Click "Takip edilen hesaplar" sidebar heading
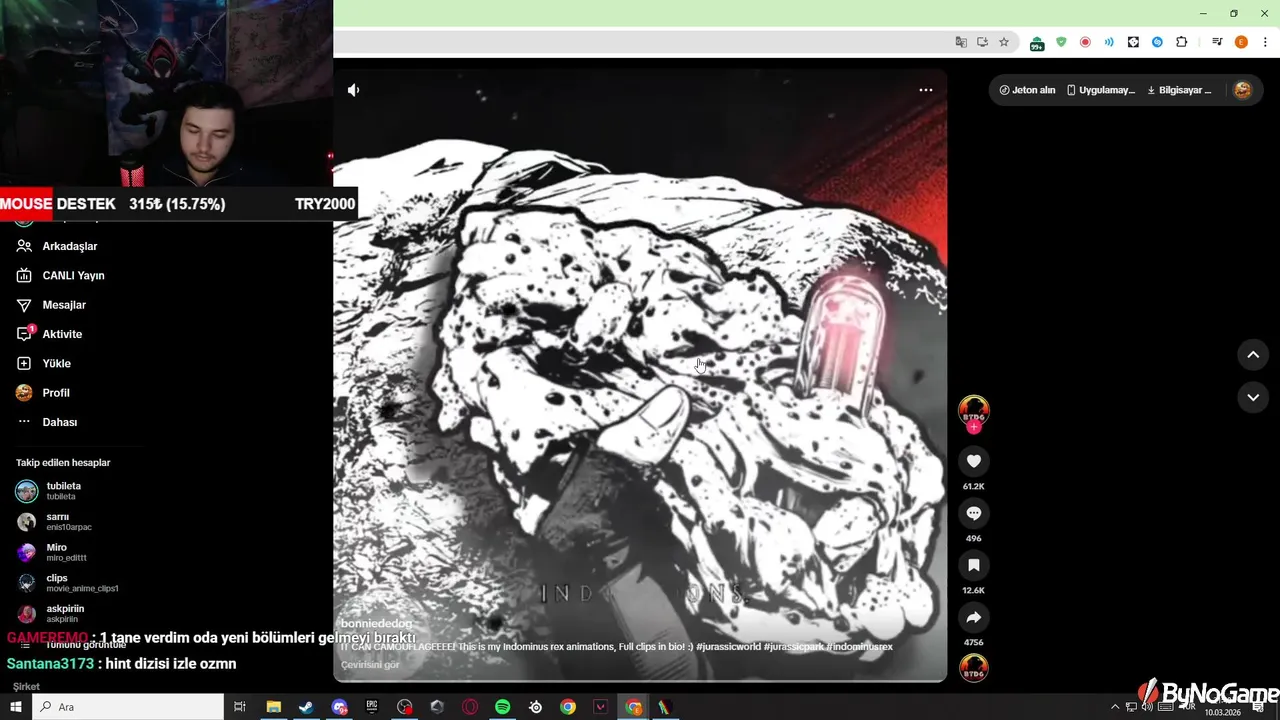 (x=63, y=463)
